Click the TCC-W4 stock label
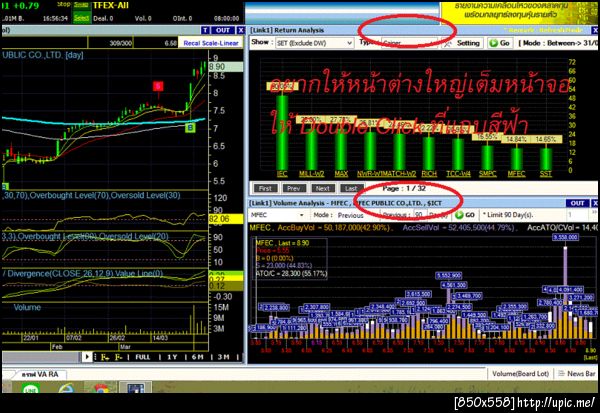 point(458,174)
